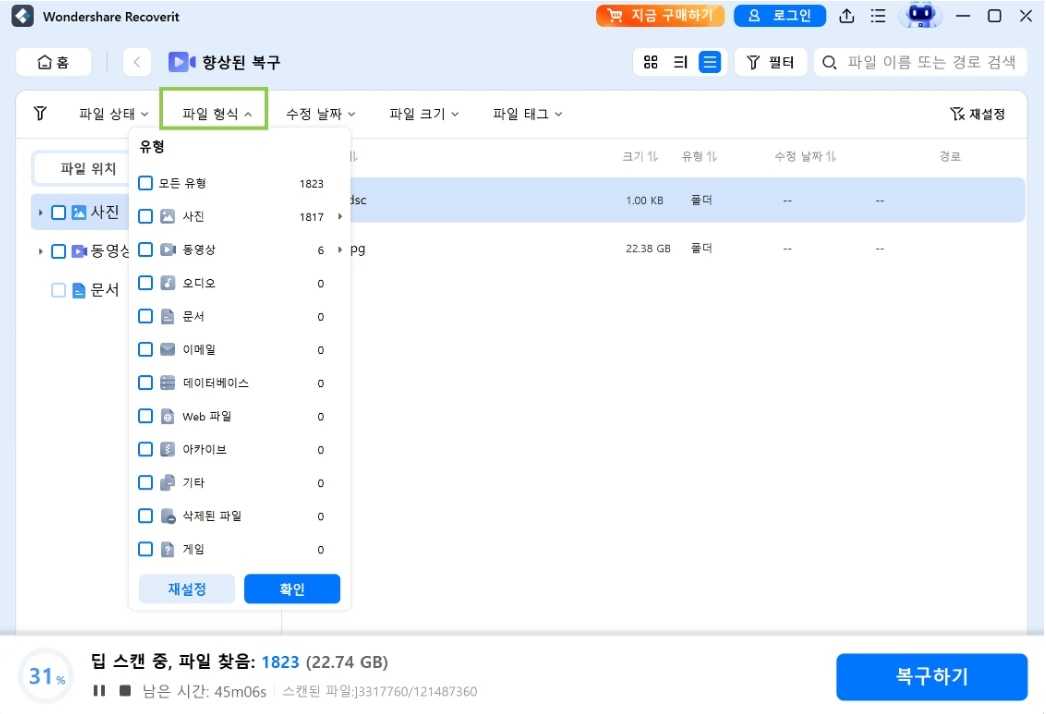Image resolution: width=1046 pixels, height=714 pixels.
Task: Sort by the 크기 column header
Action: point(640,157)
